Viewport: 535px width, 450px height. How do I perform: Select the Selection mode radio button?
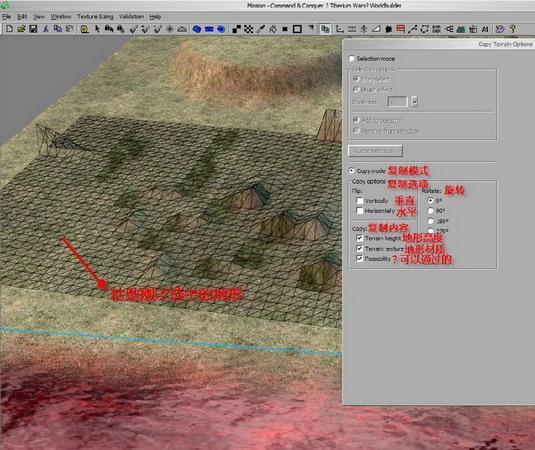point(352,59)
